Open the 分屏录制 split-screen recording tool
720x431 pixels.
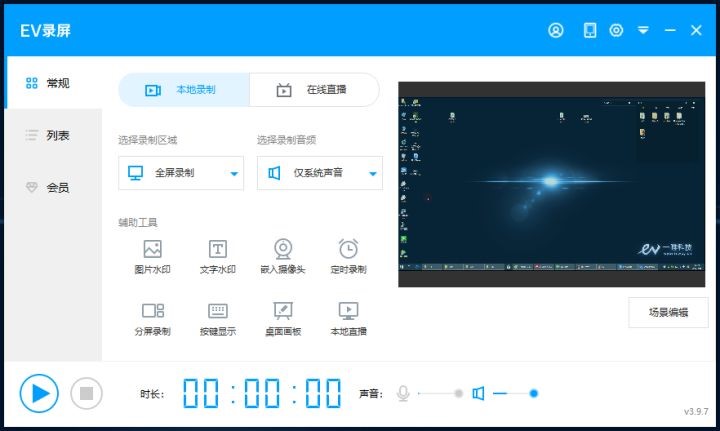(152, 319)
